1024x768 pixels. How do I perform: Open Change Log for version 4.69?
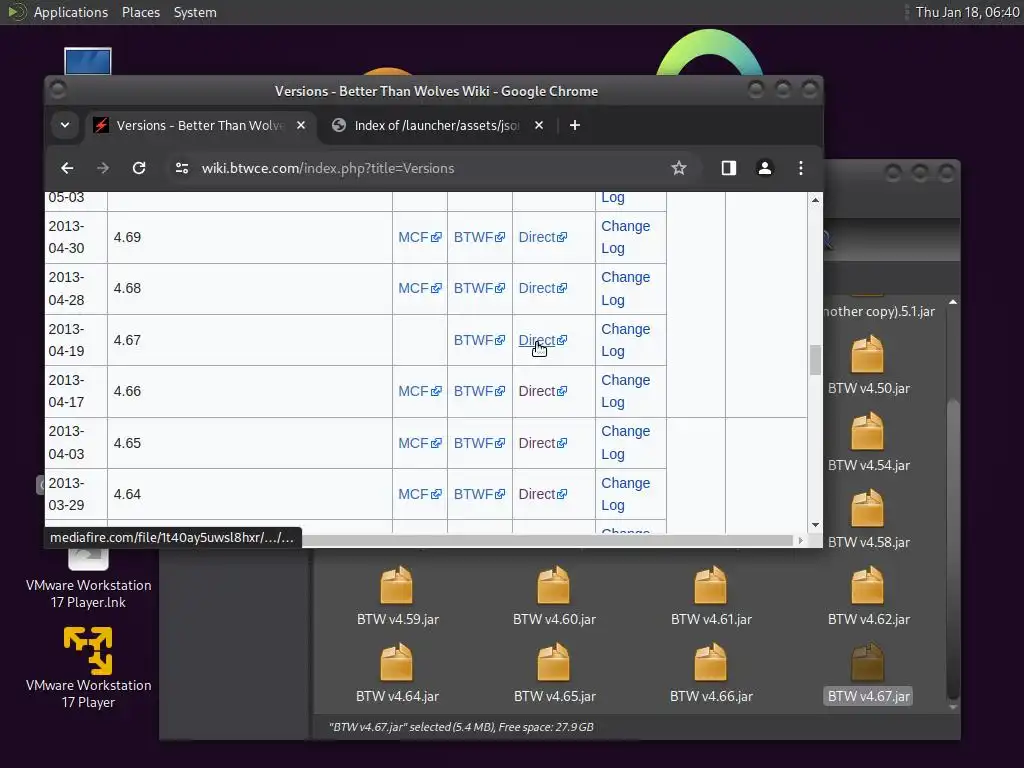[x=625, y=237]
